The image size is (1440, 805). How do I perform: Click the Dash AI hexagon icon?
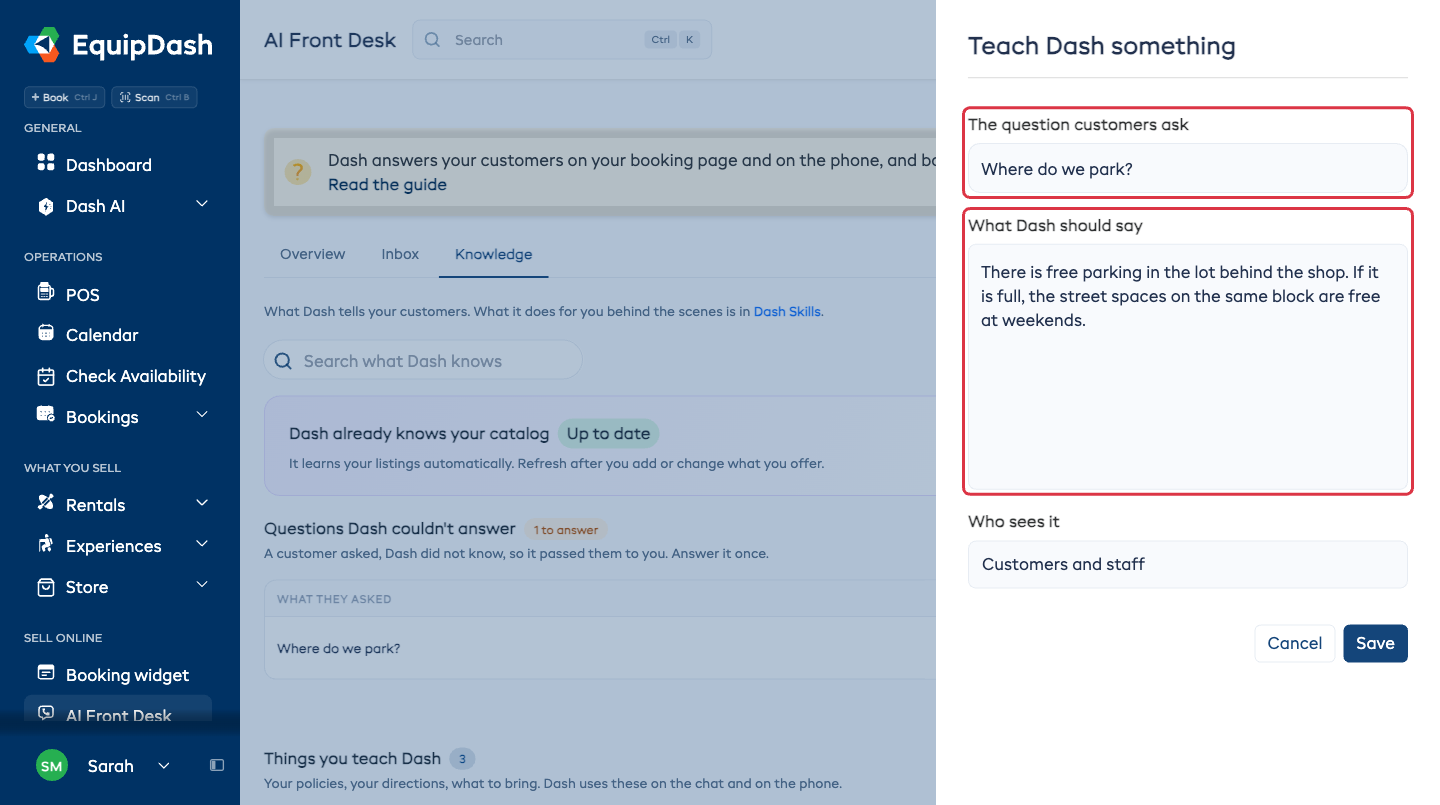tap(45, 206)
